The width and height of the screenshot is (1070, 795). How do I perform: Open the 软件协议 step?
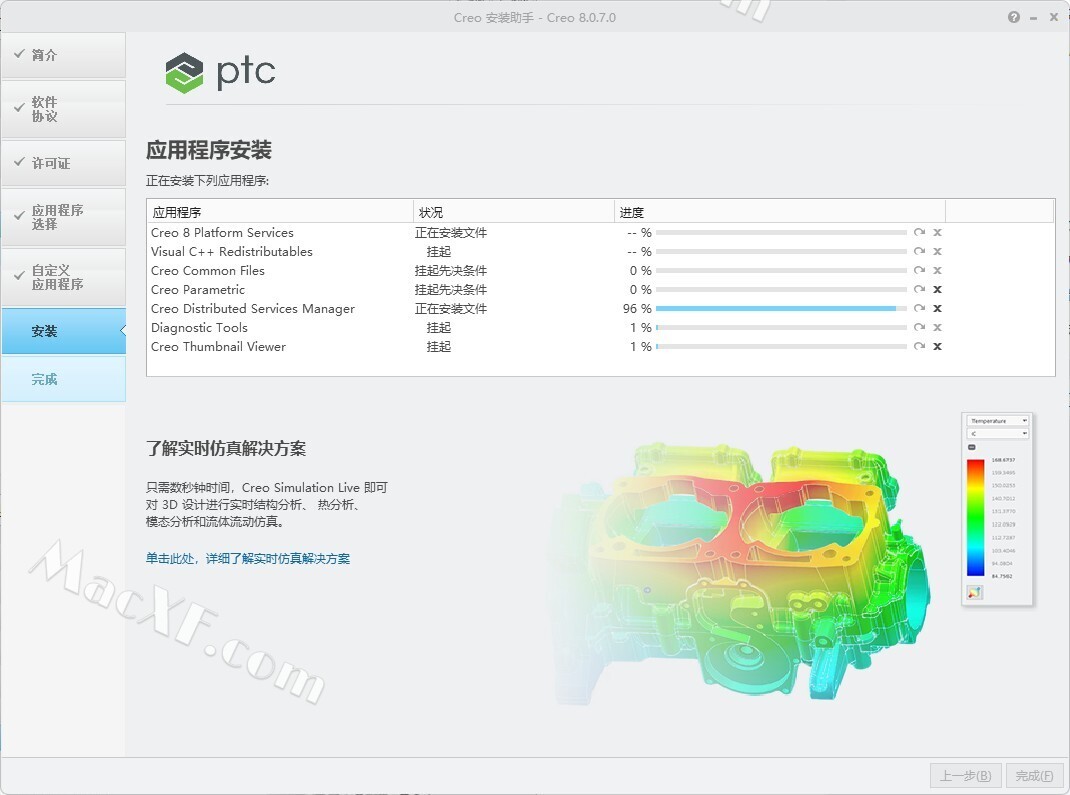pyautogui.click(x=63, y=109)
